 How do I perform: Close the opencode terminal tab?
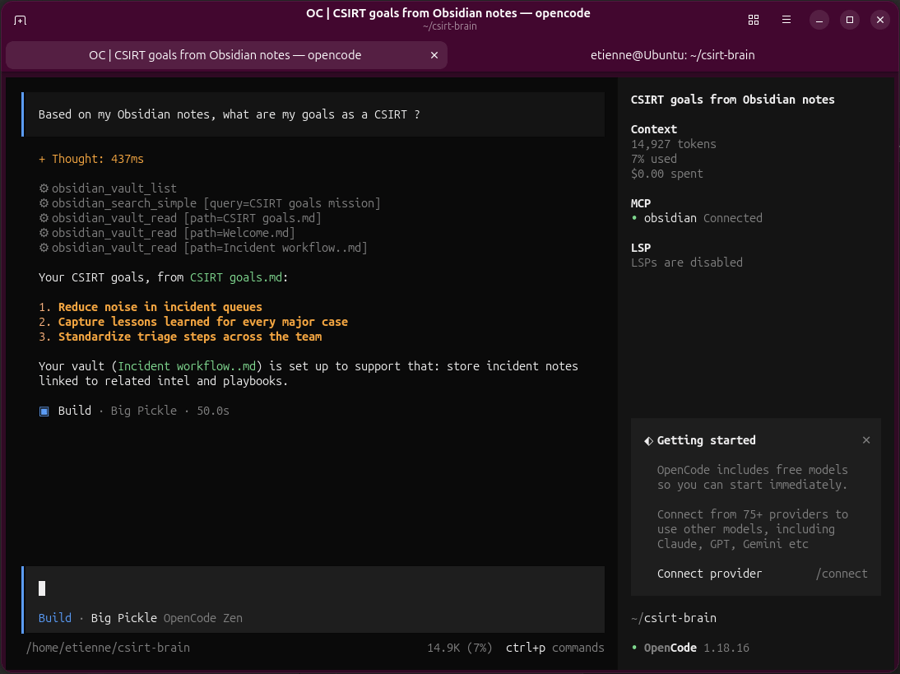pyautogui.click(x=434, y=55)
